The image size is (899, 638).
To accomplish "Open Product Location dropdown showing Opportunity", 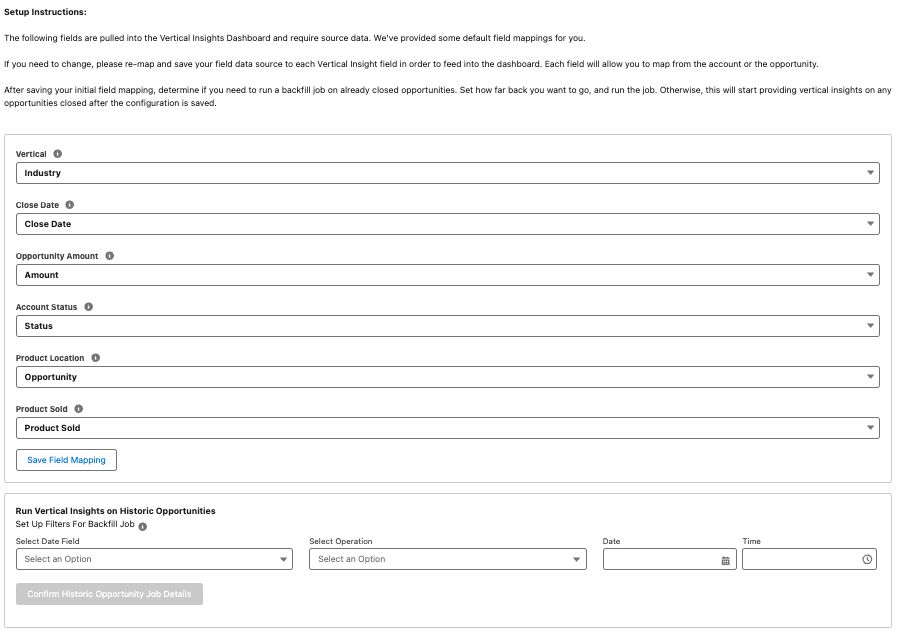I will pyautogui.click(x=448, y=377).
